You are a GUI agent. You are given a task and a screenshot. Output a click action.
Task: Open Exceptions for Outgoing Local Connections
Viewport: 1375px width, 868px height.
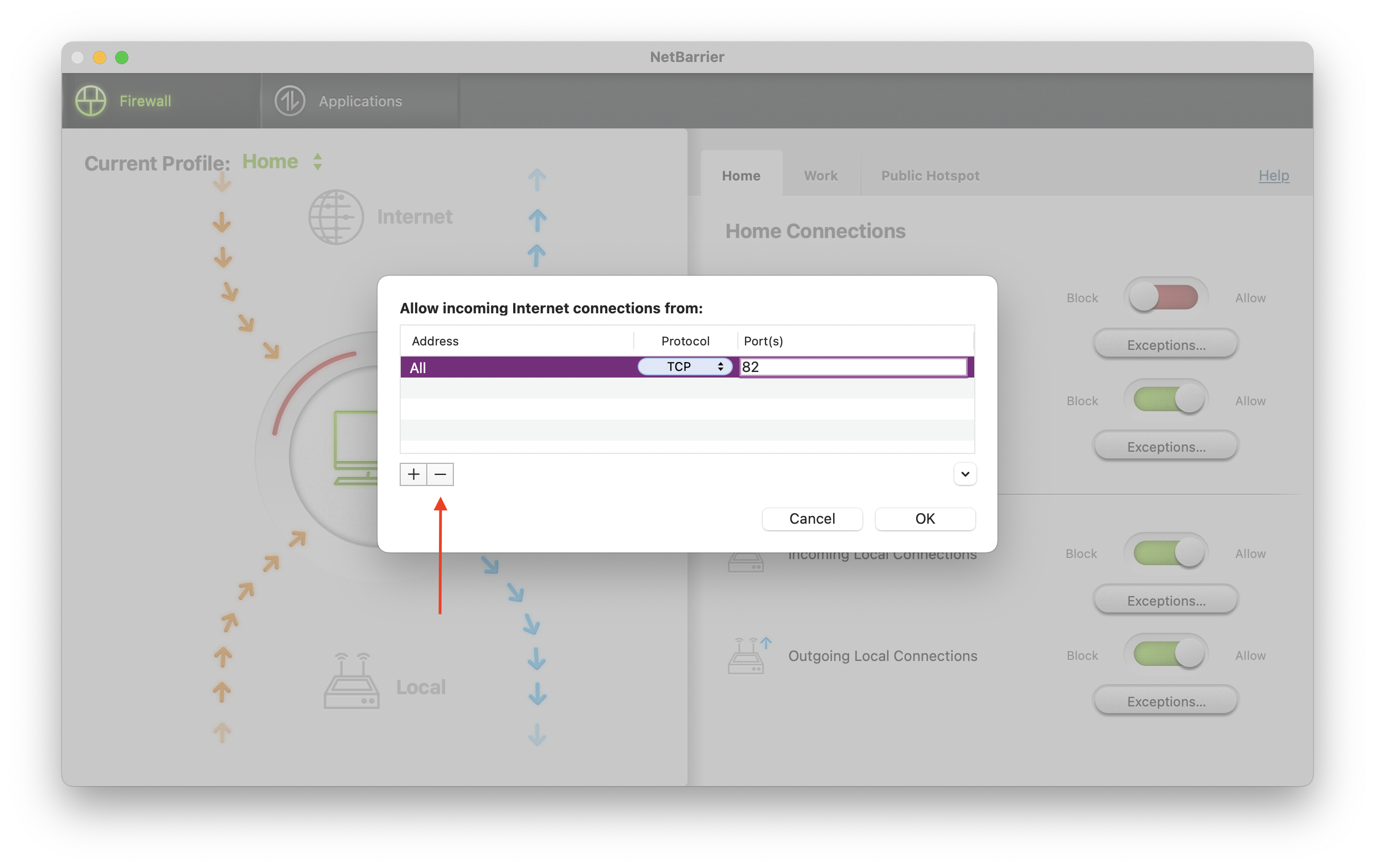click(1166, 701)
